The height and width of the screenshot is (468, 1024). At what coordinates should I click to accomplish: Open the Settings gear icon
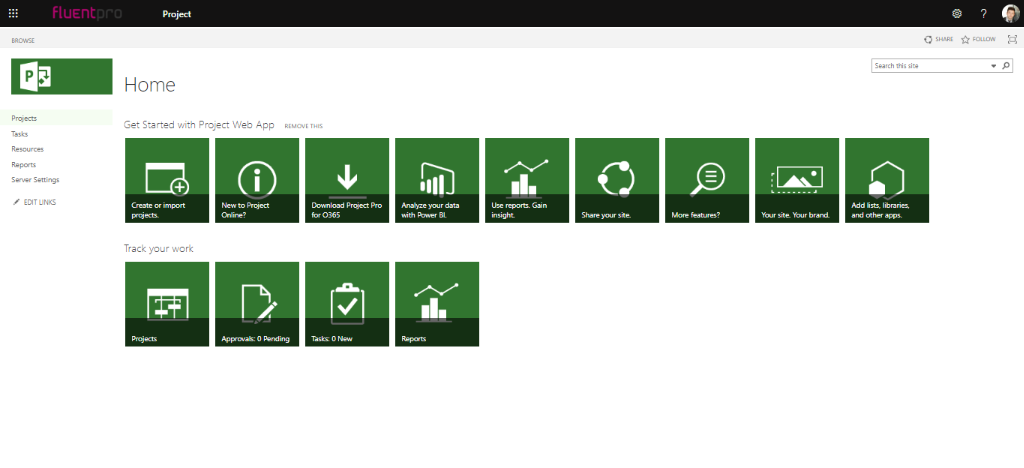click(x=957, y=13)
